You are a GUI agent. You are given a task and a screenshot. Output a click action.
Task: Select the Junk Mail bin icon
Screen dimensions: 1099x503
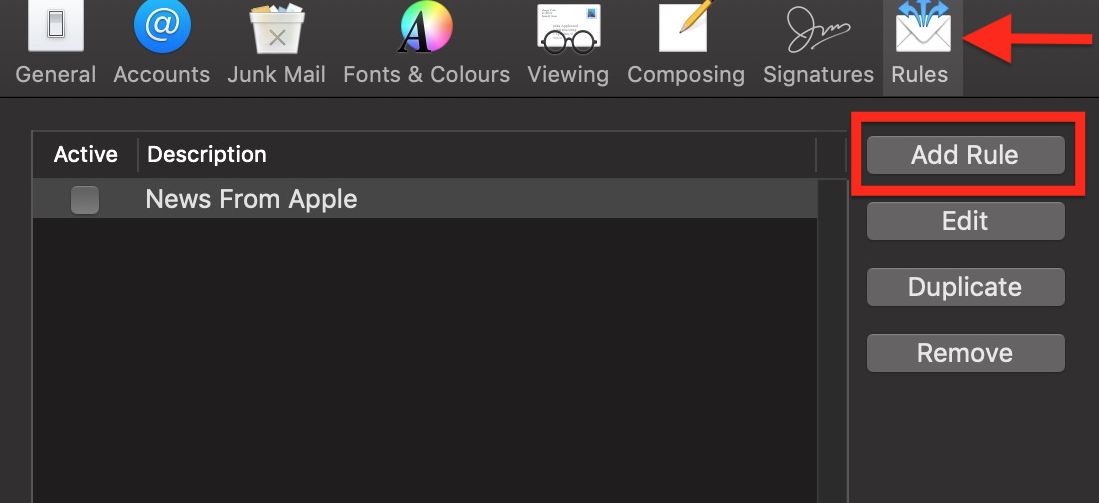click(x=276, y=28)
